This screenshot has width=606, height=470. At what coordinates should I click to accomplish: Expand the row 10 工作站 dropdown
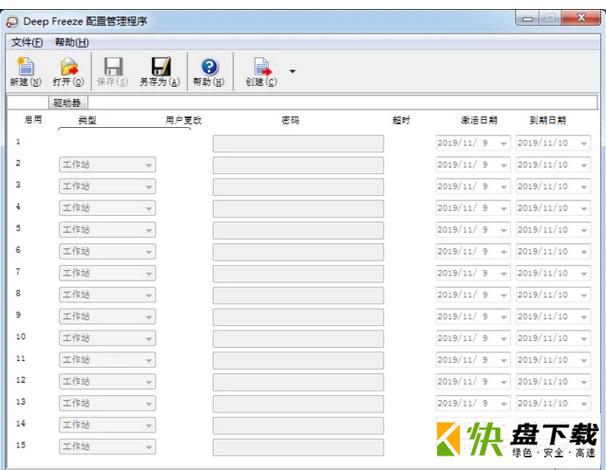(x=107, y=338)
